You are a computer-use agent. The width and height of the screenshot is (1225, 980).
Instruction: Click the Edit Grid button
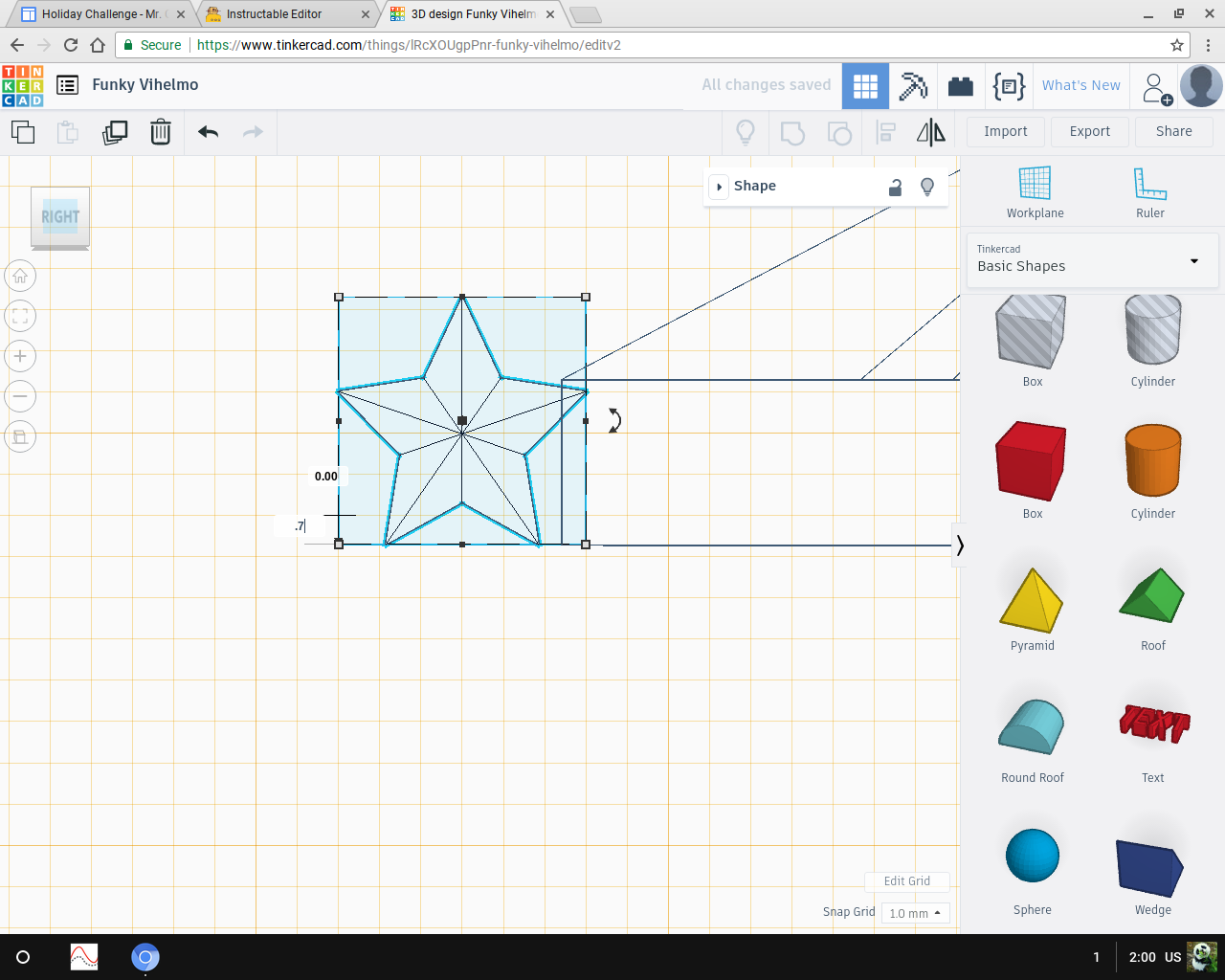(906, 881)
